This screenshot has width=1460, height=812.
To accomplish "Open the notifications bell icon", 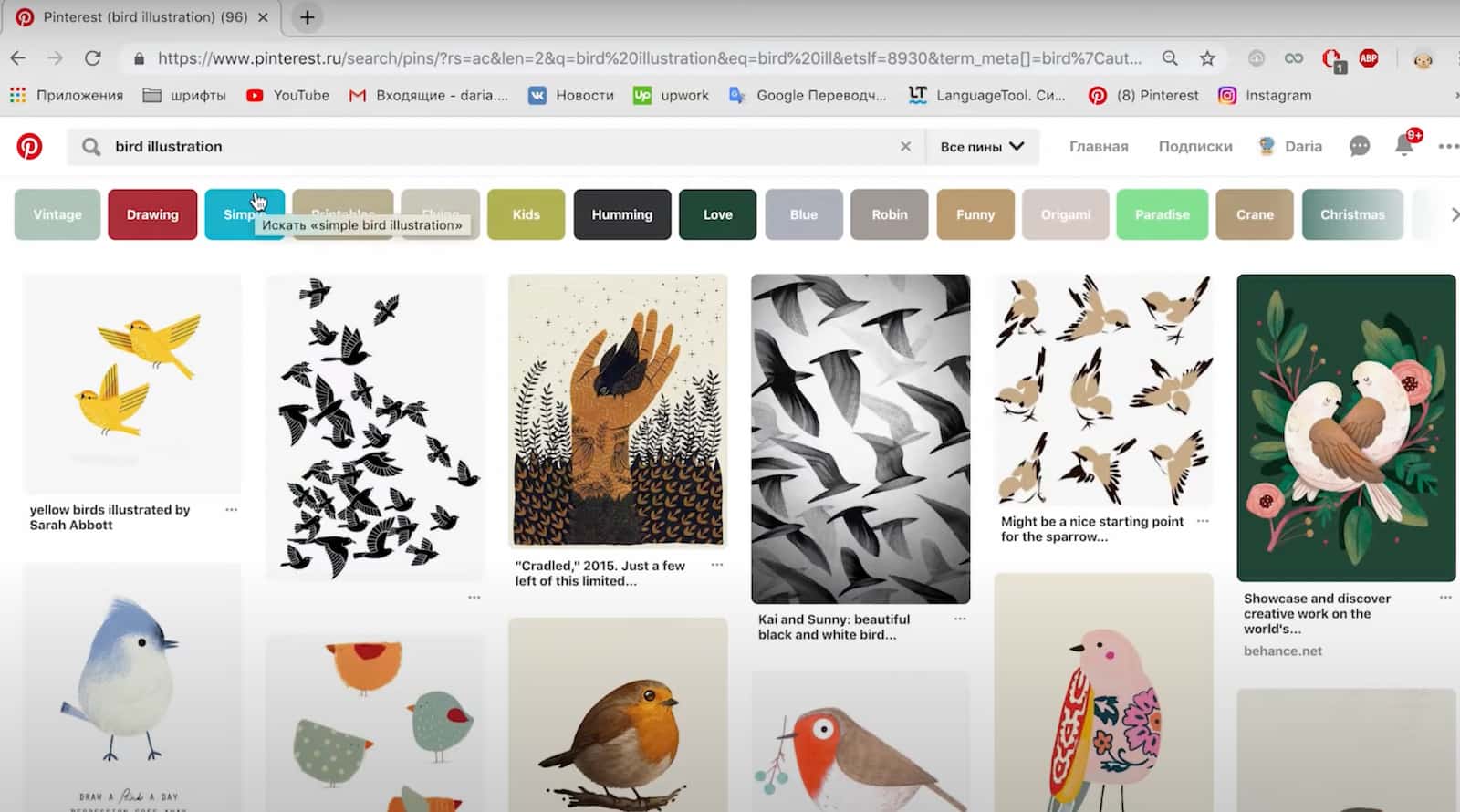I will 1404,145.
